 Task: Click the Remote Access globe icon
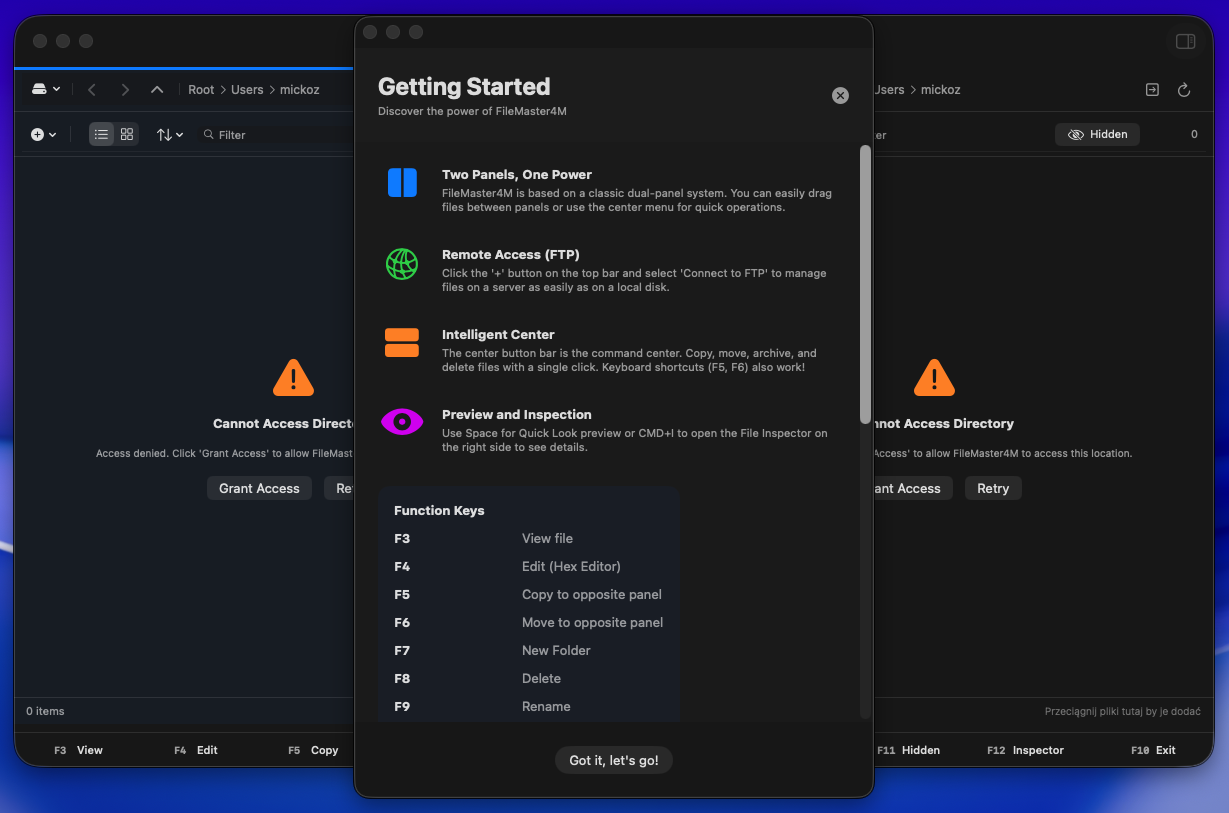(402, 264)
